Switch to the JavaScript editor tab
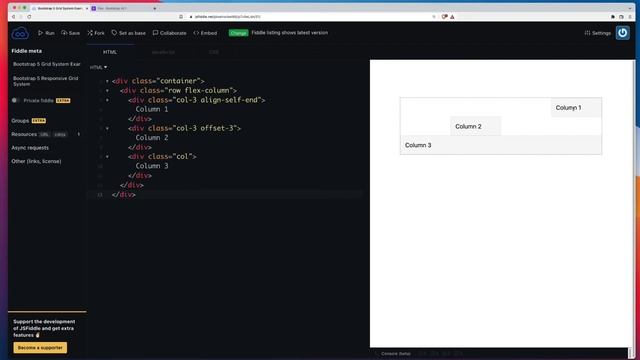 (x=163, y=52)
